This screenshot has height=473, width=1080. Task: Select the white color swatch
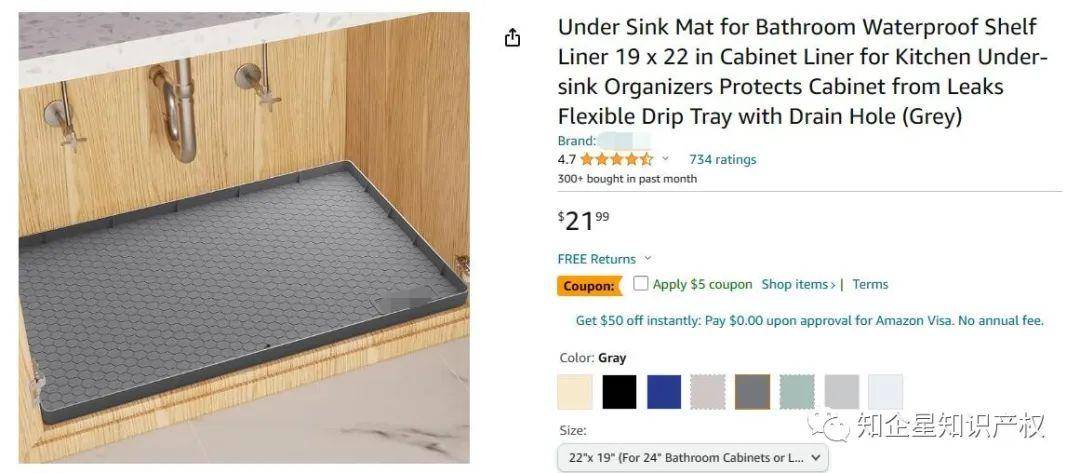[886, 392]
